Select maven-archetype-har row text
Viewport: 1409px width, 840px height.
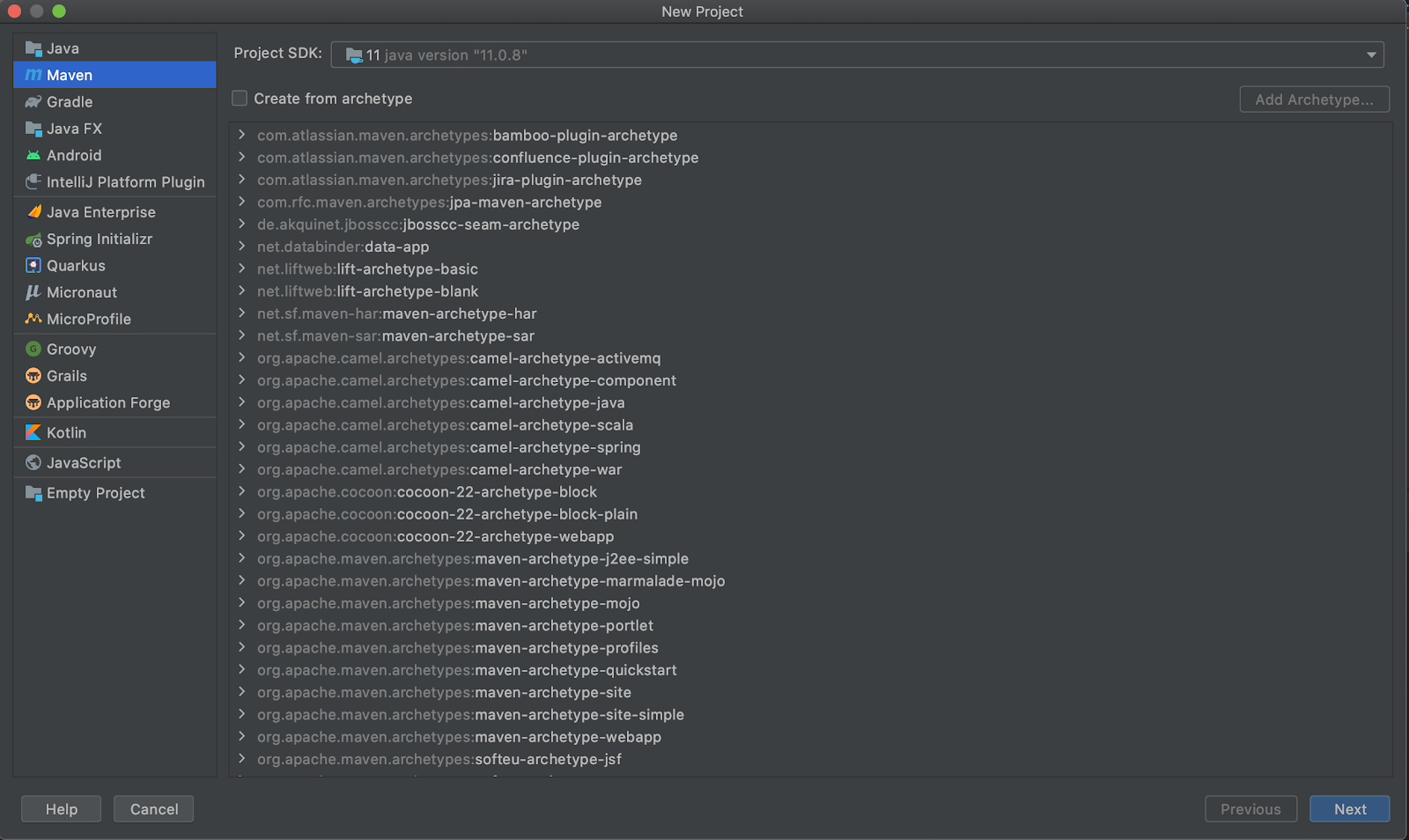[x=397, y=313]
